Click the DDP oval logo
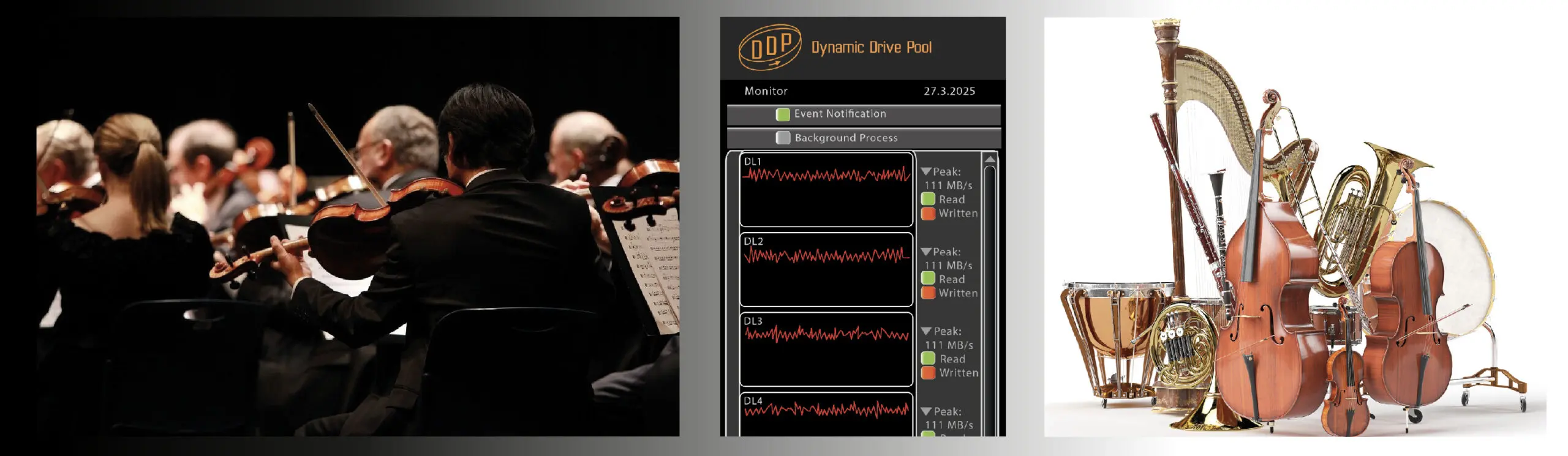This screenshot has width=1568, height=456. pyautogui.click(x=770, y=47)
